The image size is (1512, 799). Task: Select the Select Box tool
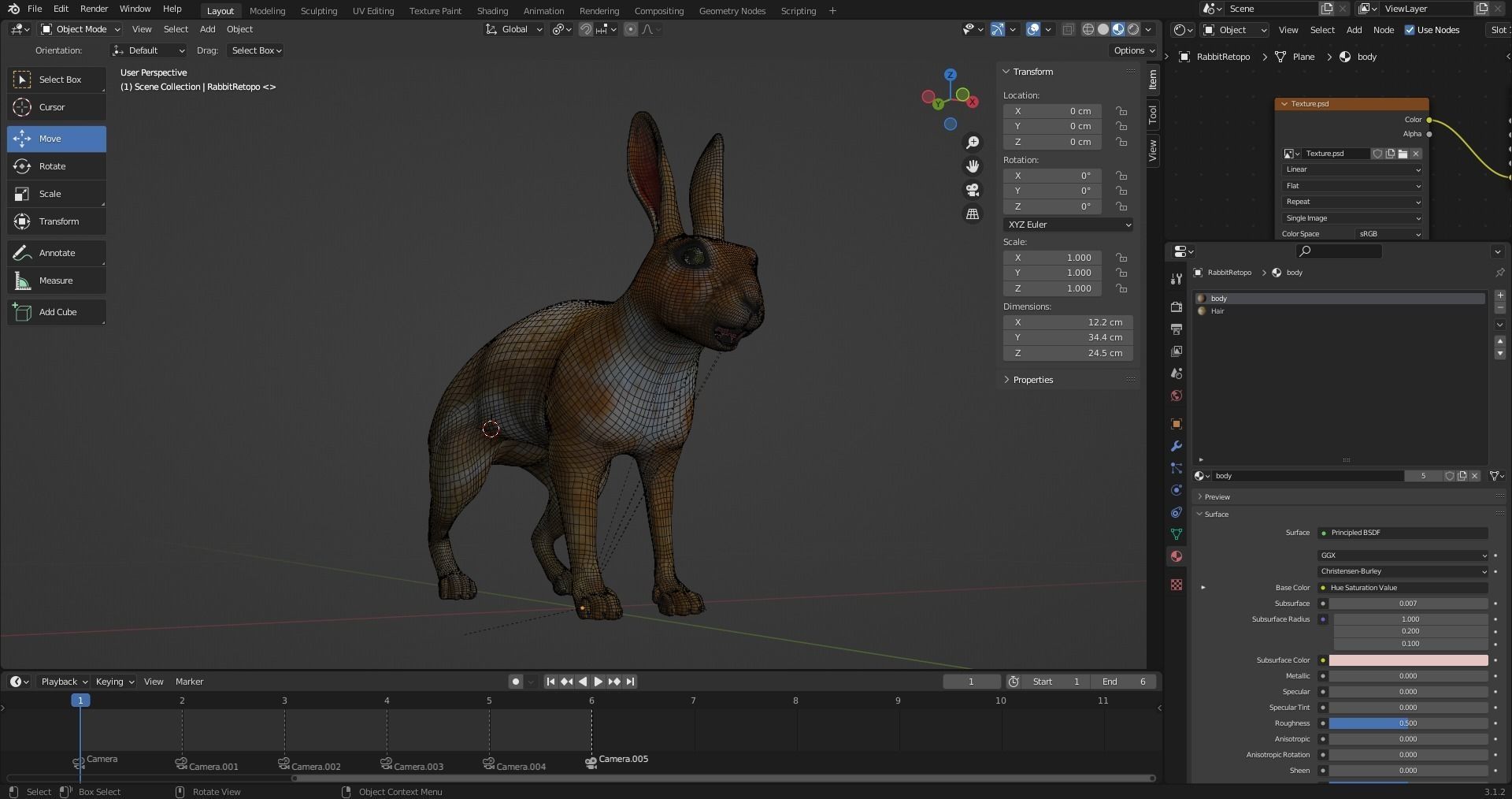[x=57, y=80]
